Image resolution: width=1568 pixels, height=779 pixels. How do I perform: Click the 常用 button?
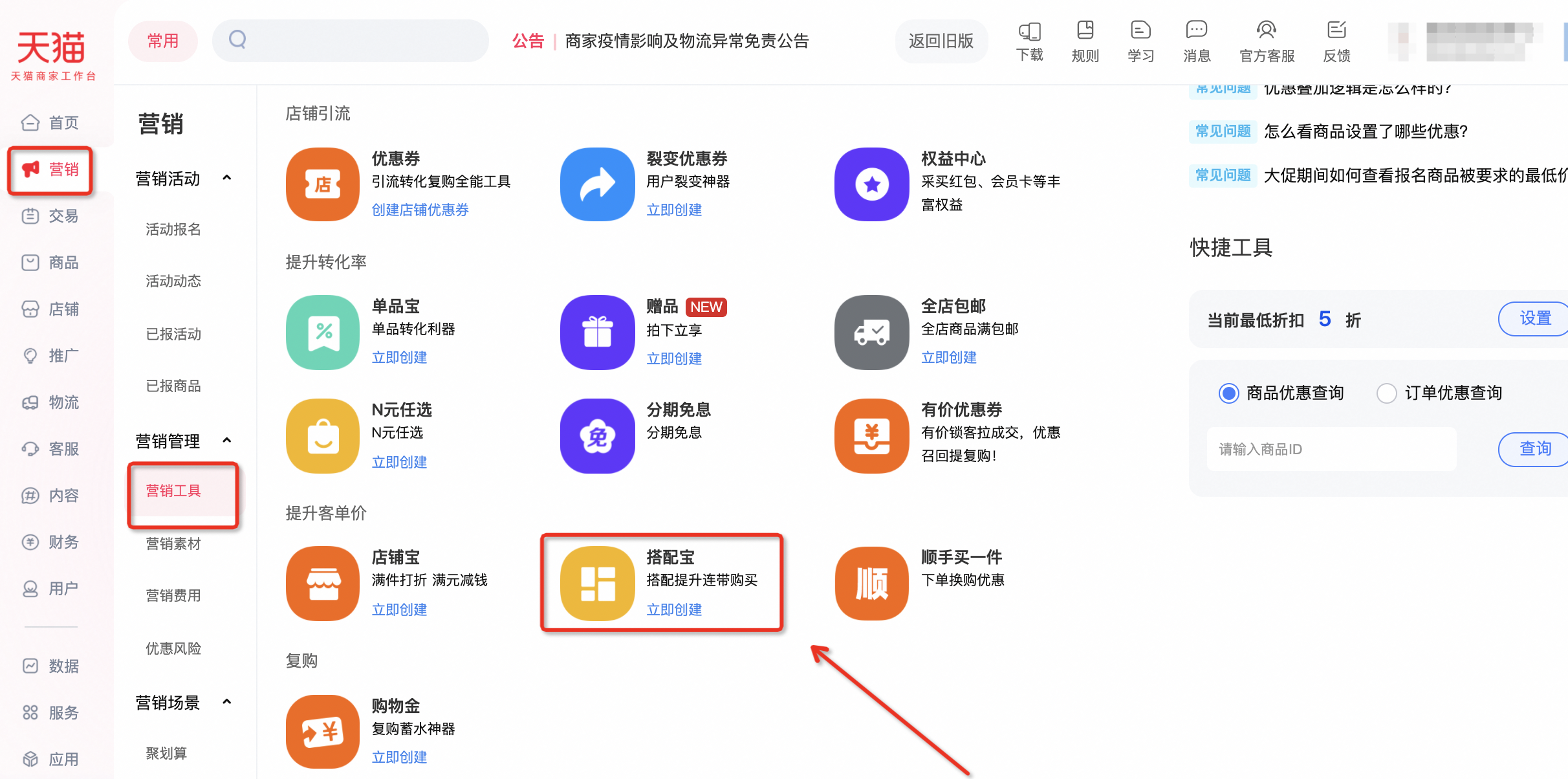pyautogui.click(x=163, y=41)
